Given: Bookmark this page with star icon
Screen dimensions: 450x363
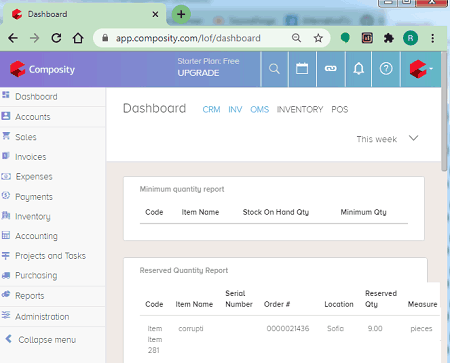Looking at the screenshot, I should pos(318,38).
